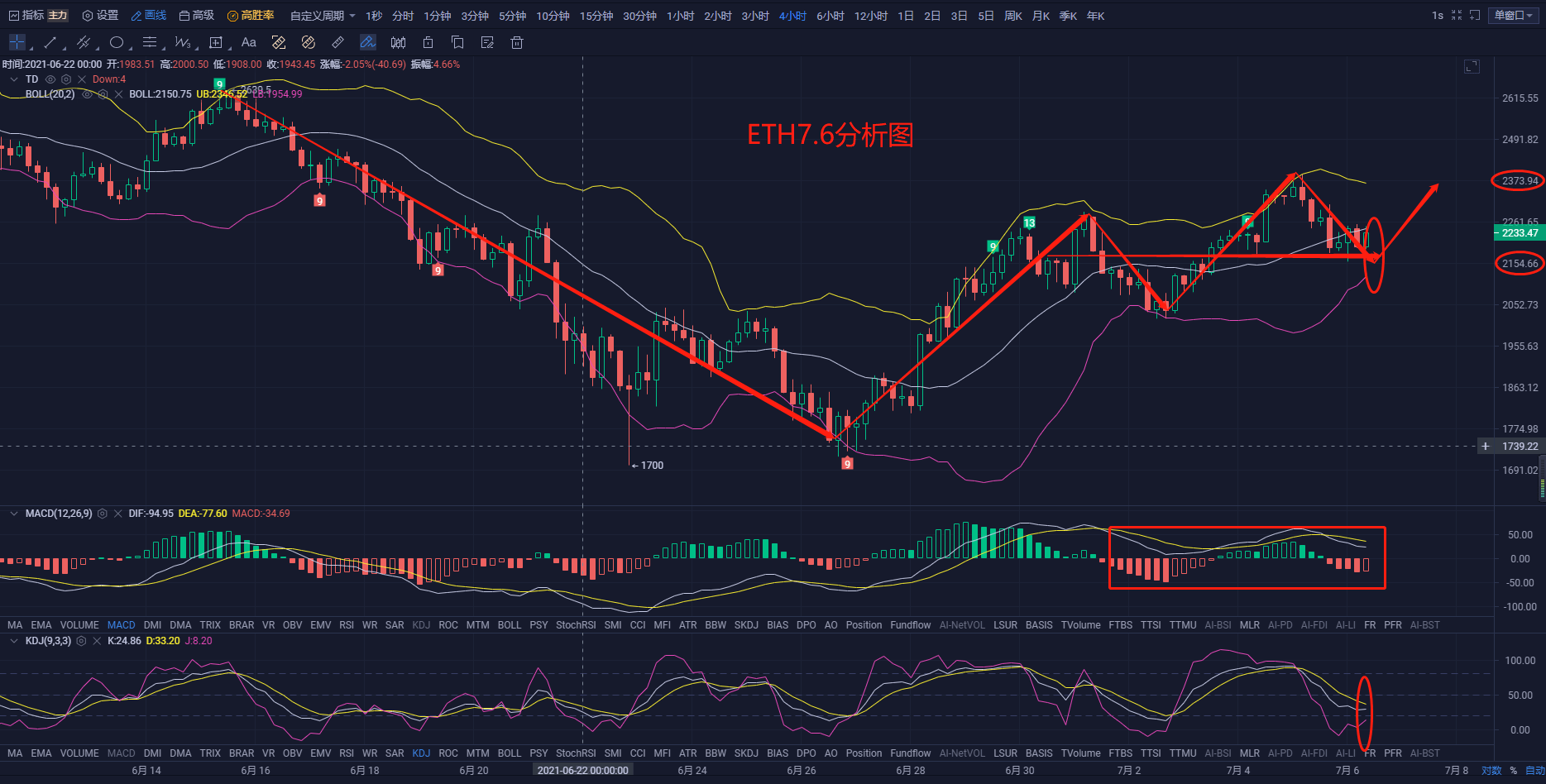
Task: Toggle 对数 logarithmic scale
Action: pos(1491,771)
